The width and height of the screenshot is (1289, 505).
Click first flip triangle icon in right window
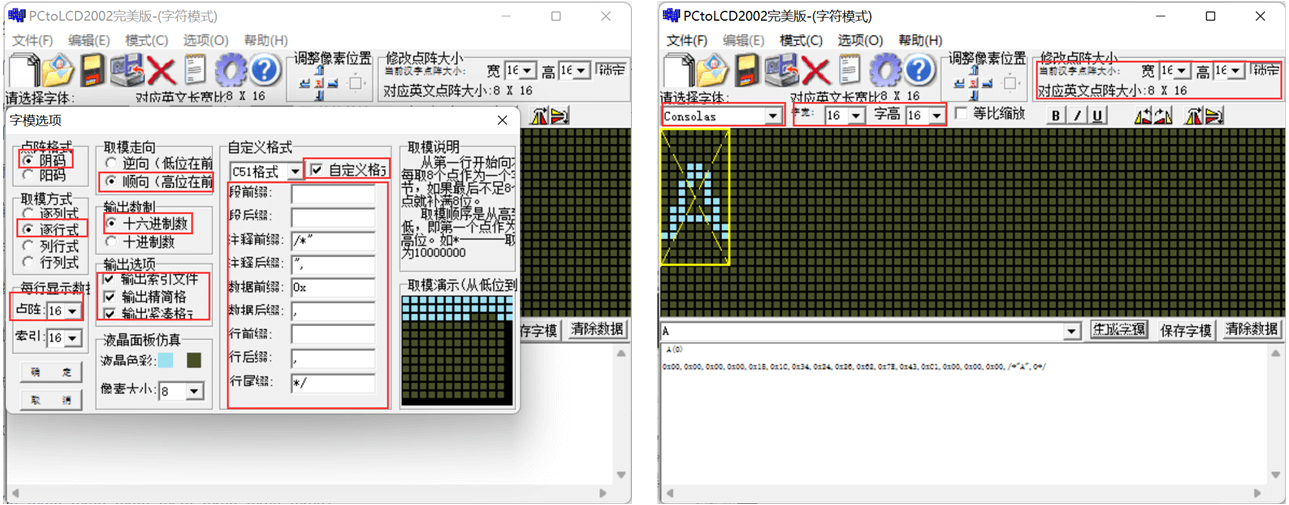pyautogui.click(x=1142, y=115)
